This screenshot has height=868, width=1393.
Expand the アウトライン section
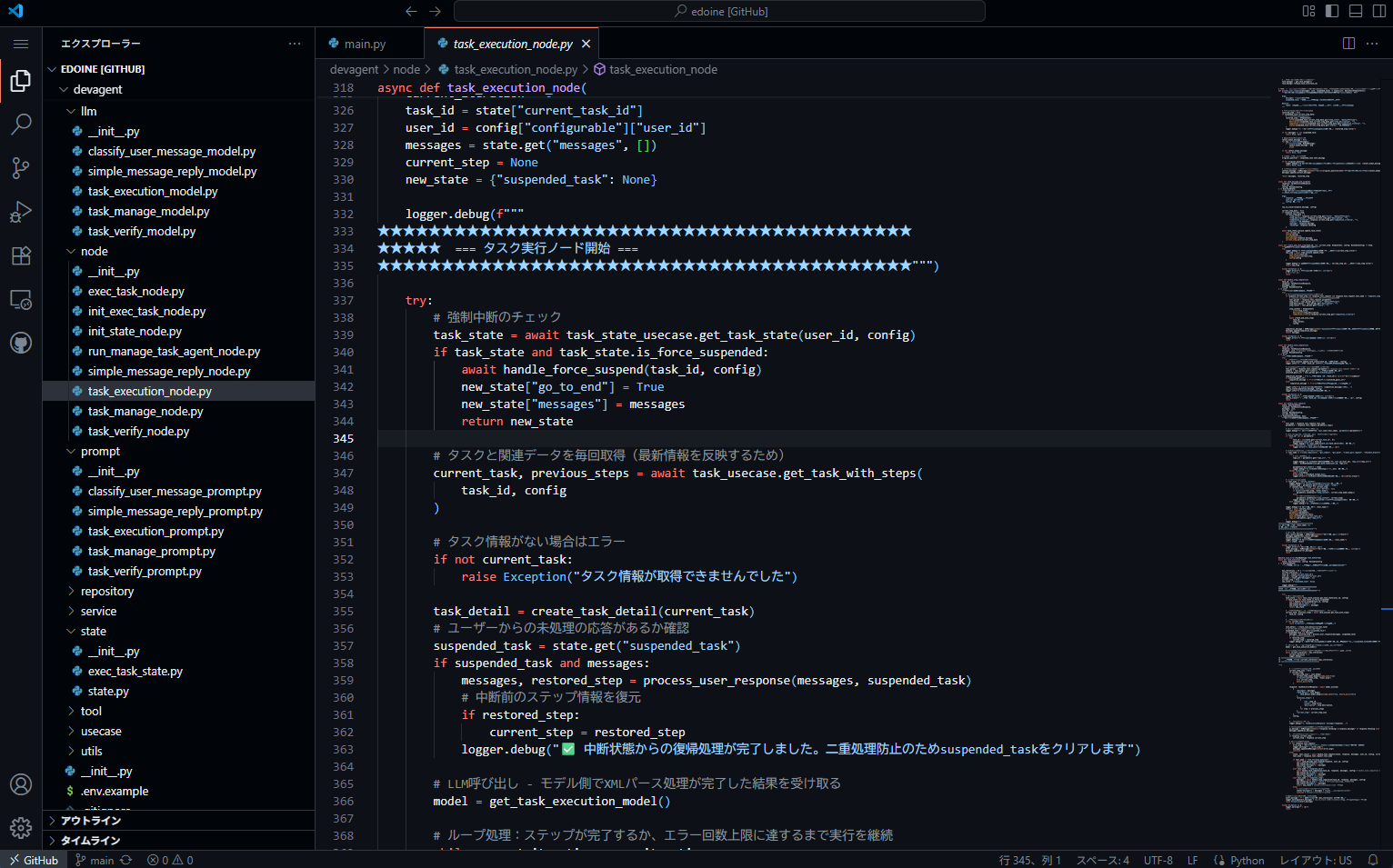click(x=90, y=820)
